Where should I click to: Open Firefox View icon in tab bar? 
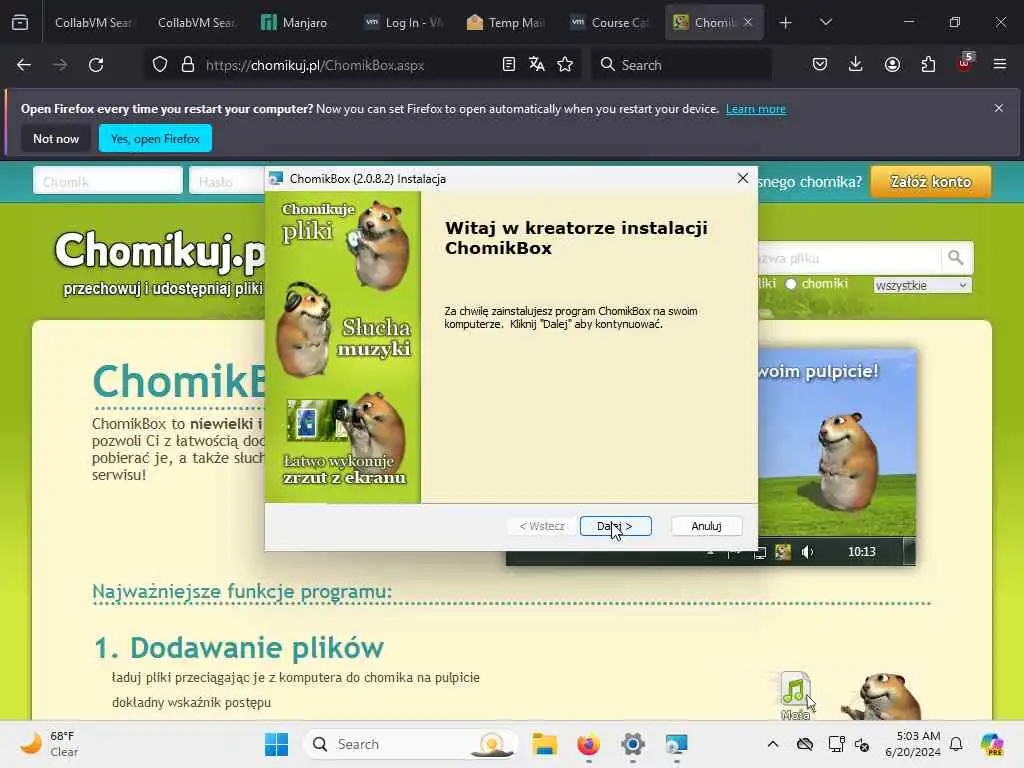point(20,22)
